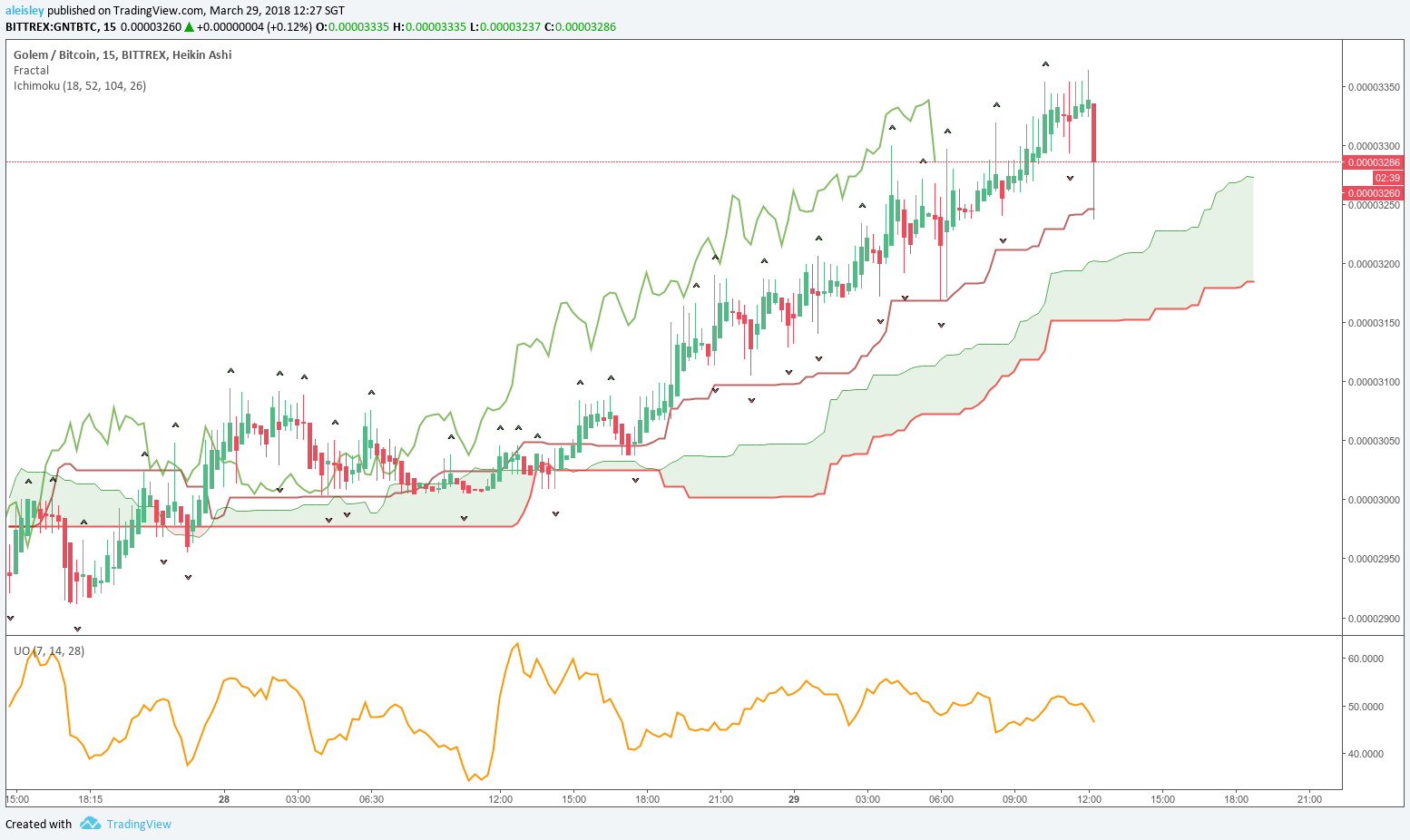
Task: Click the 0.00003000 price axis label
Action: coord(1374,500)
